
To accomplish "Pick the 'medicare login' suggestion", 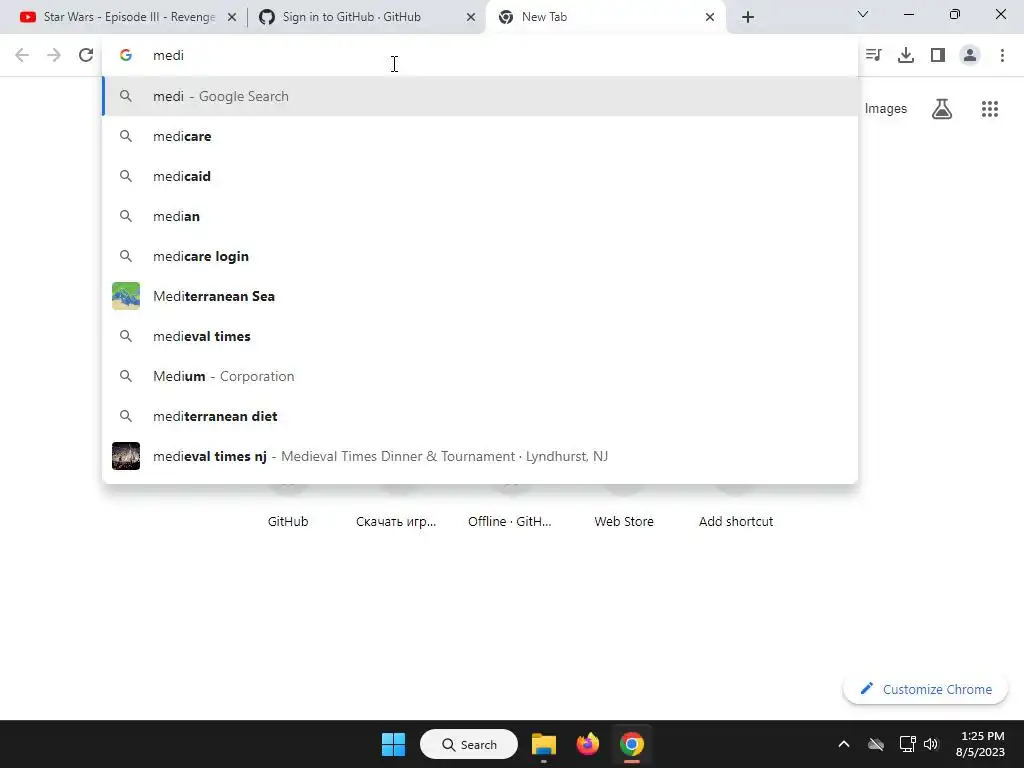I will click(481, 256).
